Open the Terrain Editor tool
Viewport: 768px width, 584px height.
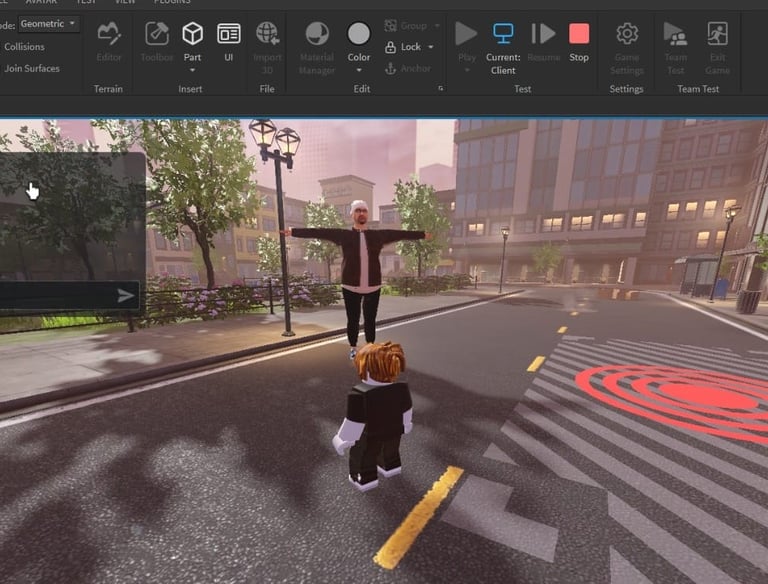pos(109,41)
